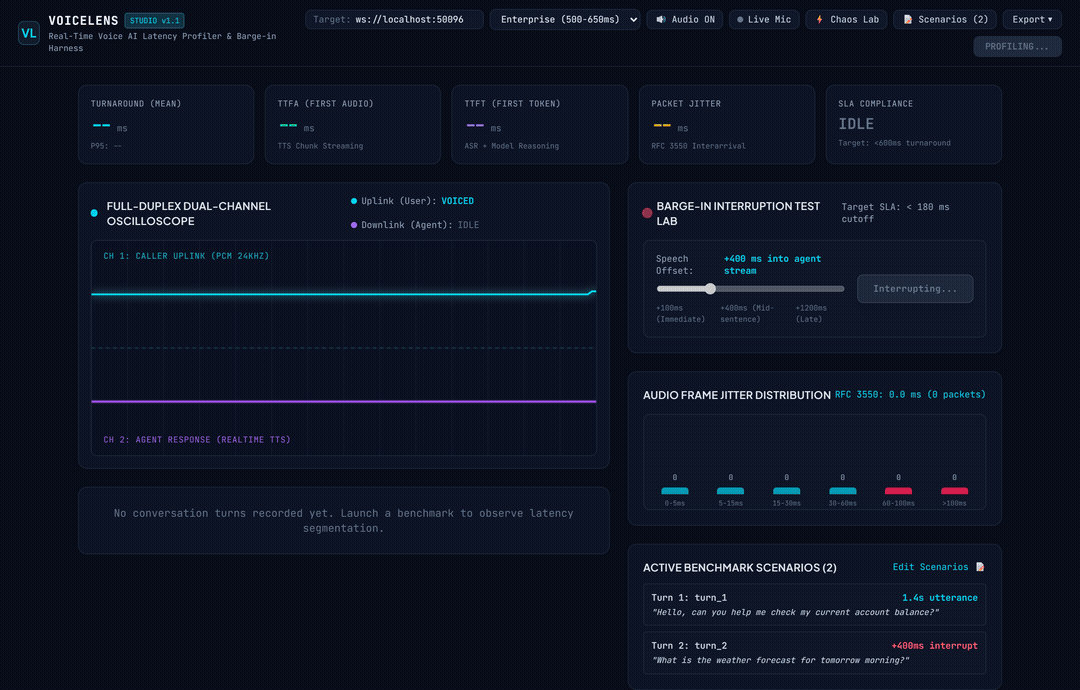Open the Chaos Lab panel
Viewport: 1080px width, 690px height.
[847, 19]
